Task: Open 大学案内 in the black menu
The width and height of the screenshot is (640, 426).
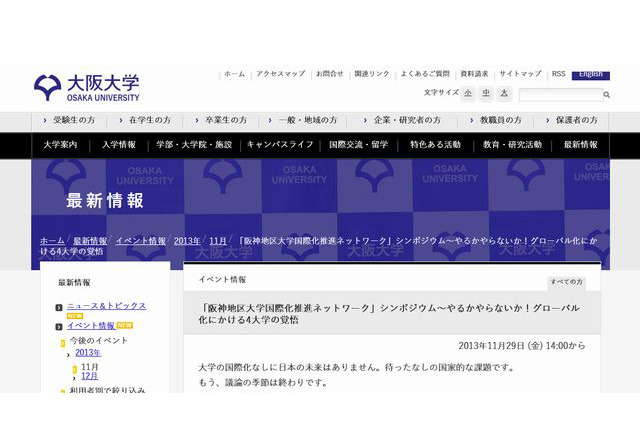Action: pos(60,145)
